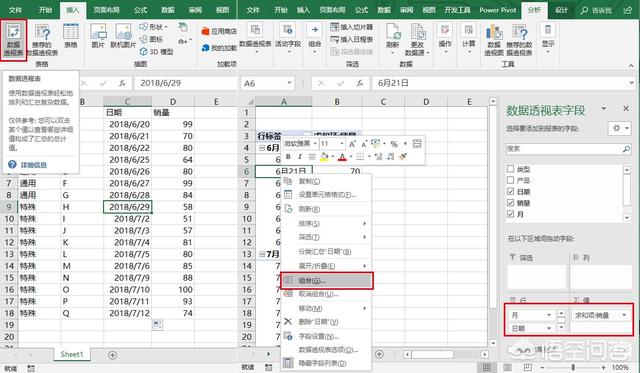Open the 开发工具 Developer tab
The height and width of the screenshot is (373, 640).
pos(458,10)
